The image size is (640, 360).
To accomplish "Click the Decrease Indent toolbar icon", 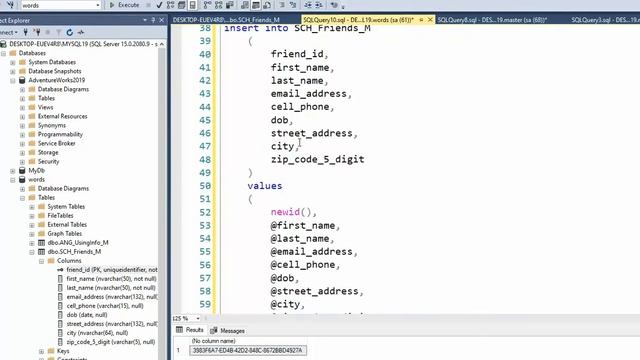I will tap(308, 5).
